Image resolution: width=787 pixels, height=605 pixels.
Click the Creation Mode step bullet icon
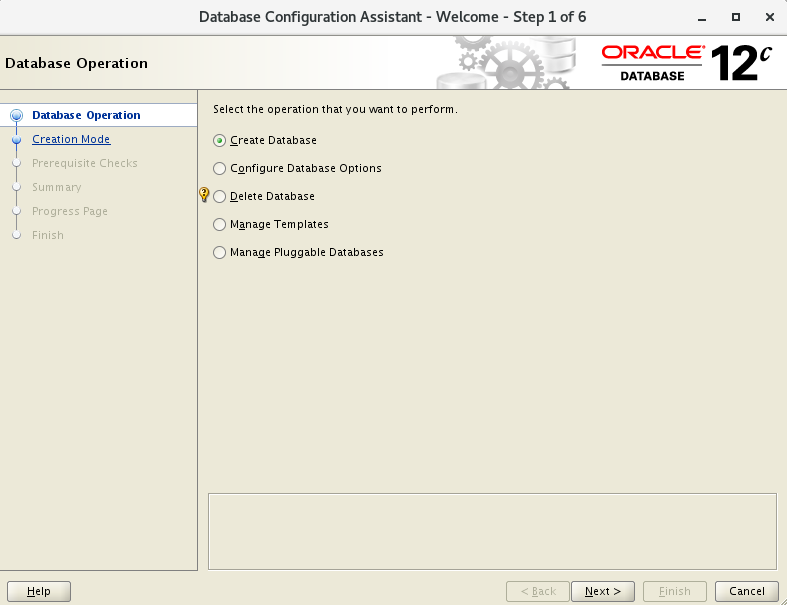click(x=16, y=140)
